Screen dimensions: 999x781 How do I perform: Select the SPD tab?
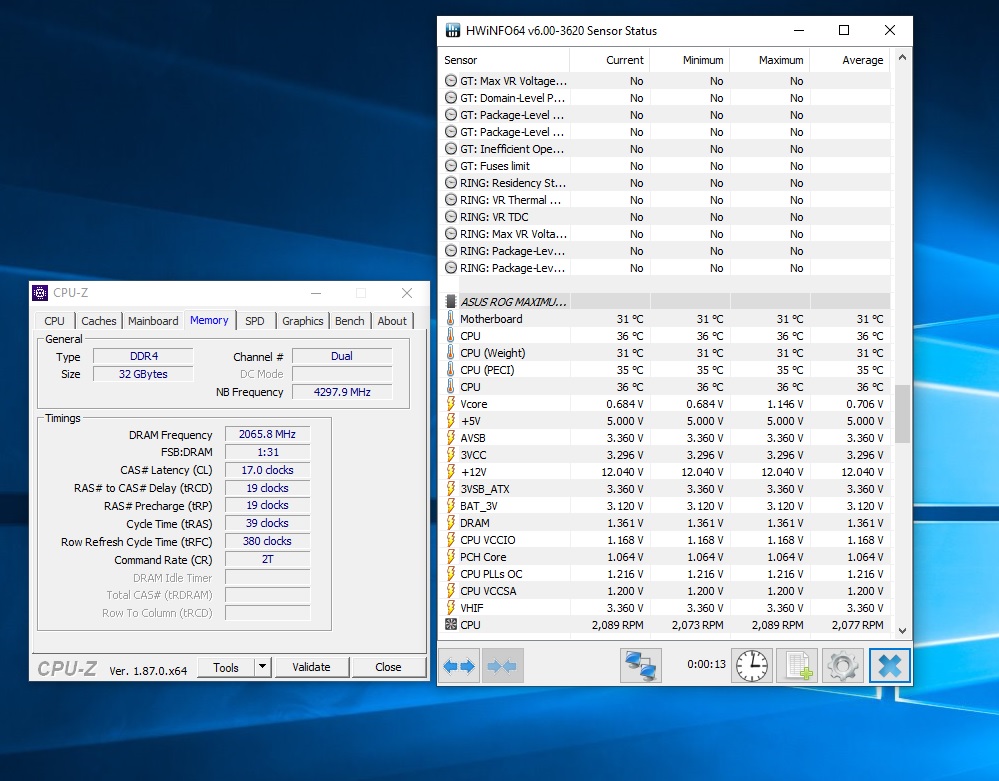255,321
